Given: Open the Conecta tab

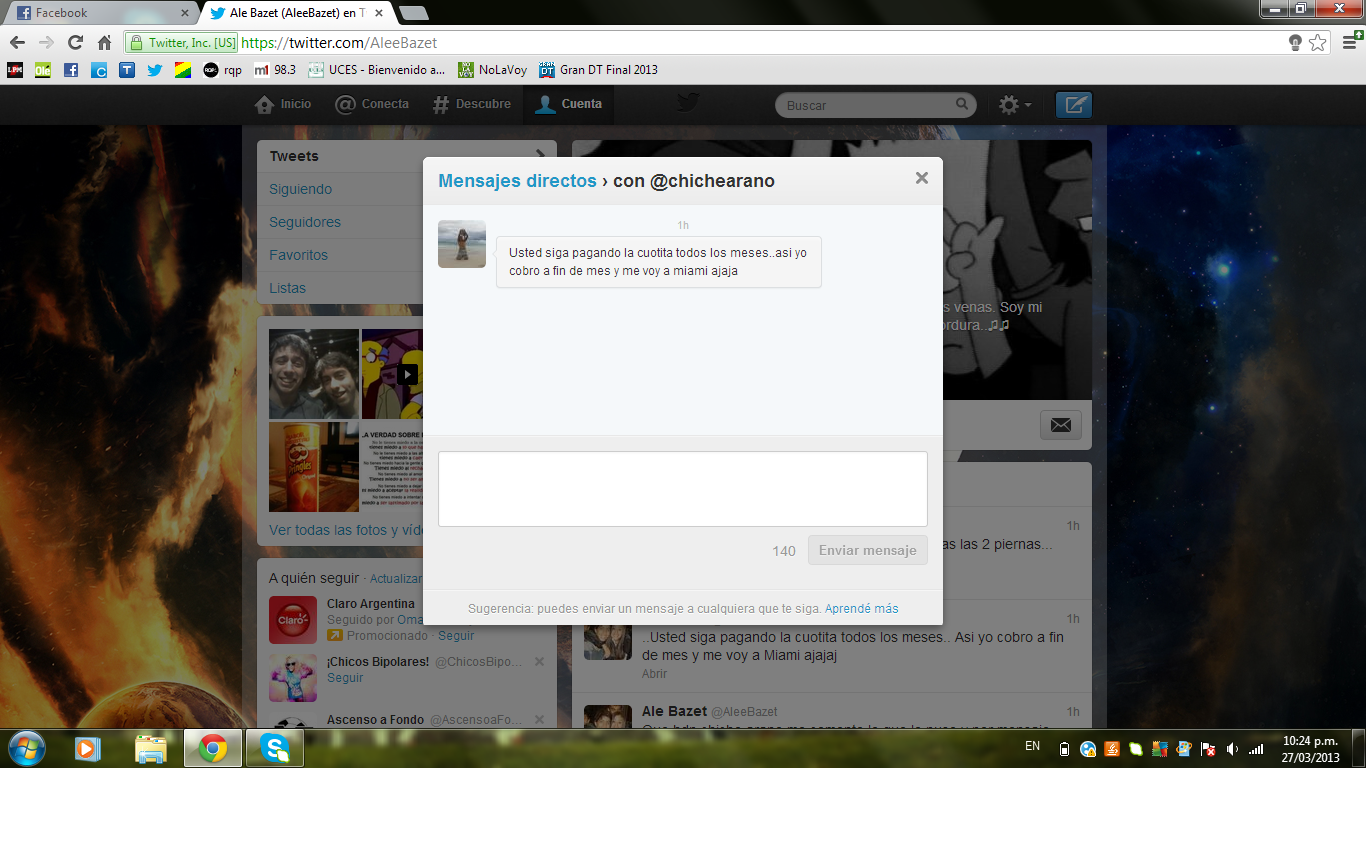Looking at the screenshot, I should click(x=372, y=104).
